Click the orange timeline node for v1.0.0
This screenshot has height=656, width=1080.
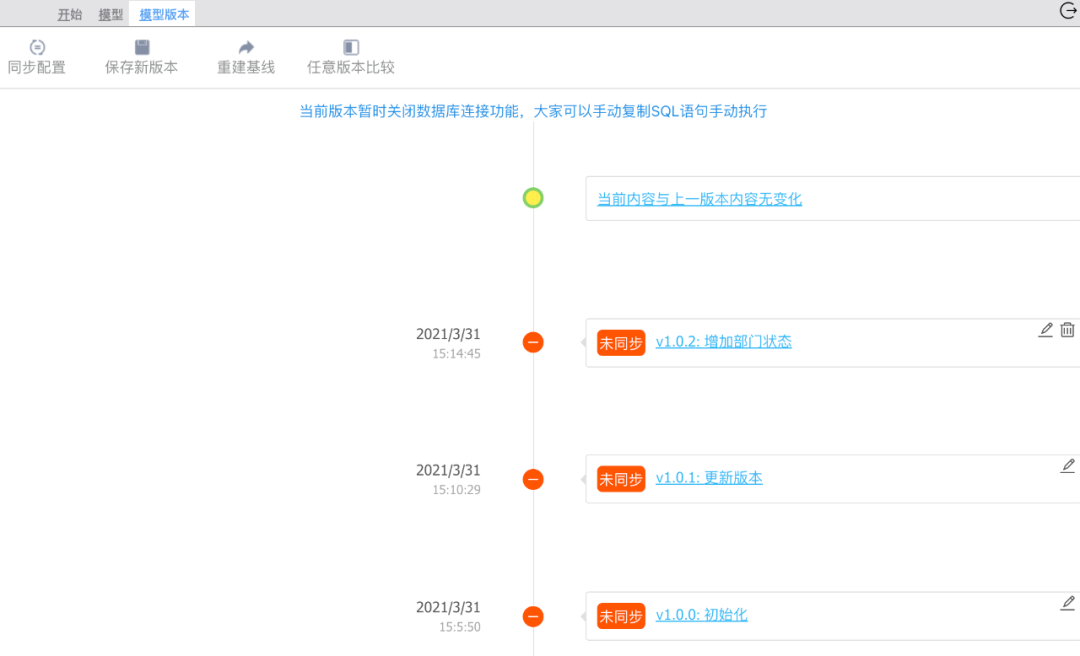[x=533, y=615]
